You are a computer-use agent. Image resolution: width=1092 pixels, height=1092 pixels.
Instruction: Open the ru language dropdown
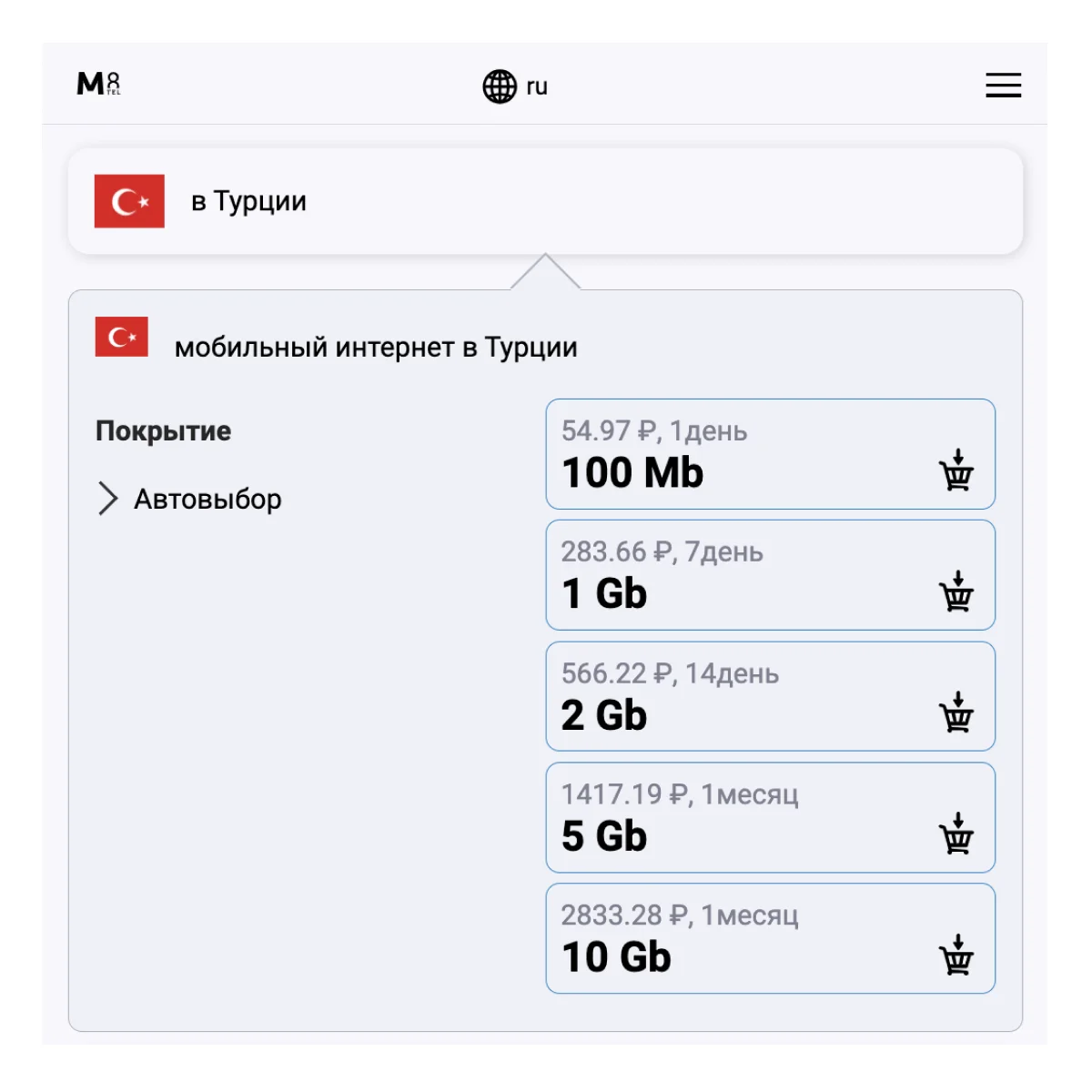(x=537, y=86)
